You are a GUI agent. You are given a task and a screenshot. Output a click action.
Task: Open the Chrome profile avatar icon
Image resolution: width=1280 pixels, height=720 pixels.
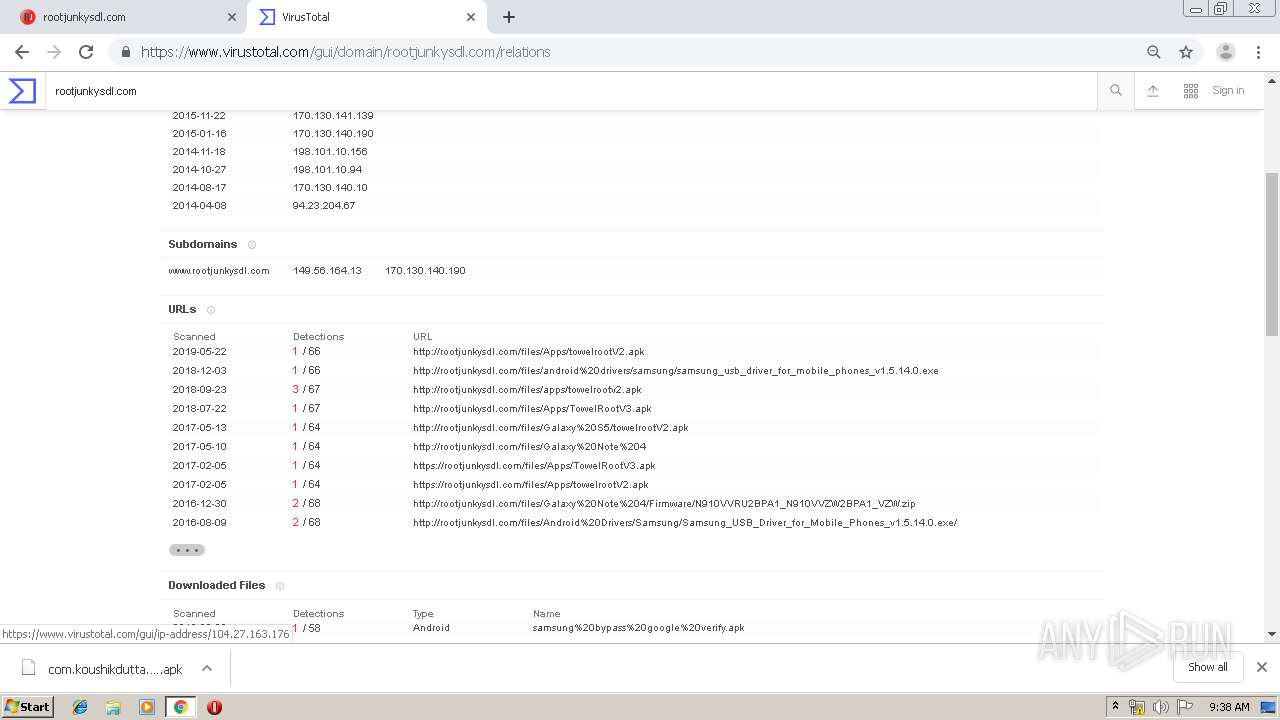[1226, 52]
